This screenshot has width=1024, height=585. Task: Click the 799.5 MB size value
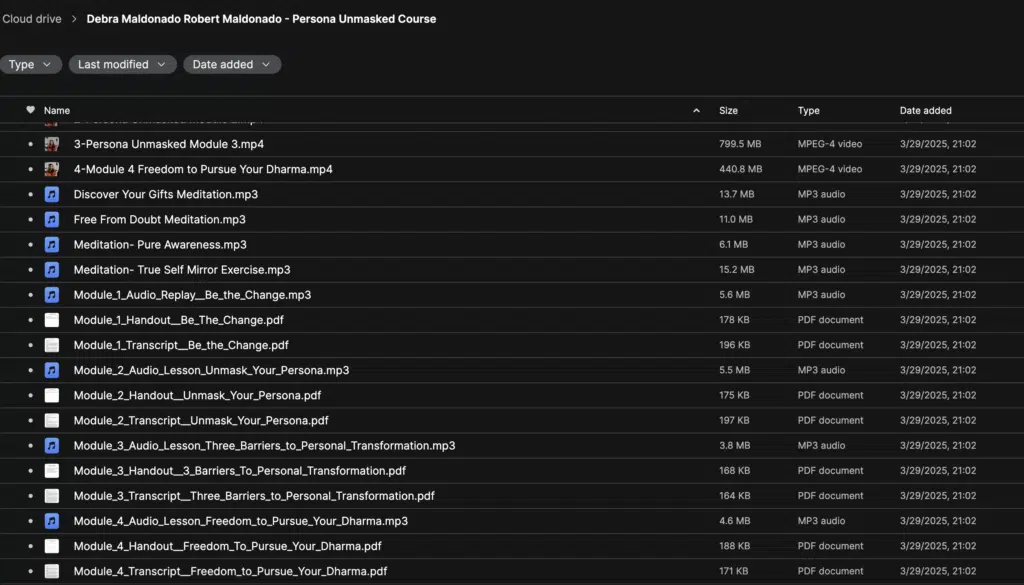pyautogui.click(x=740, y=144)
